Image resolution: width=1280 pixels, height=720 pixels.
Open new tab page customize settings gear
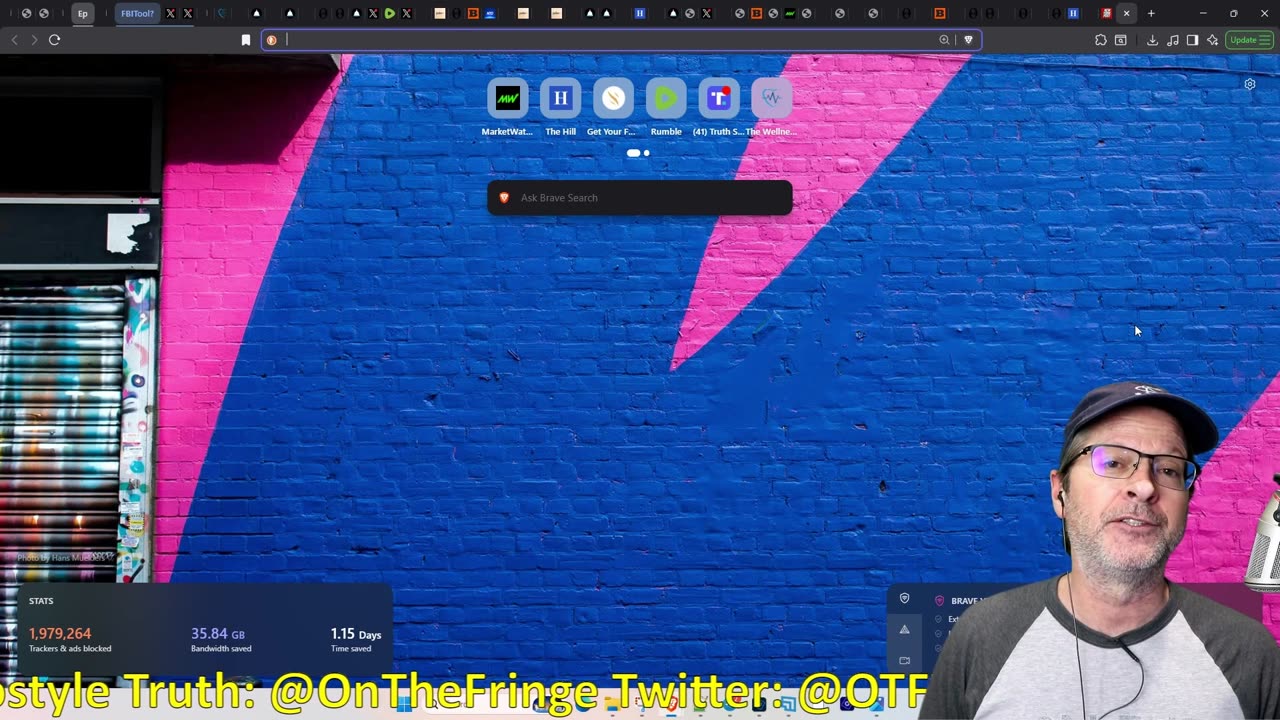[x=1249, y=84]
